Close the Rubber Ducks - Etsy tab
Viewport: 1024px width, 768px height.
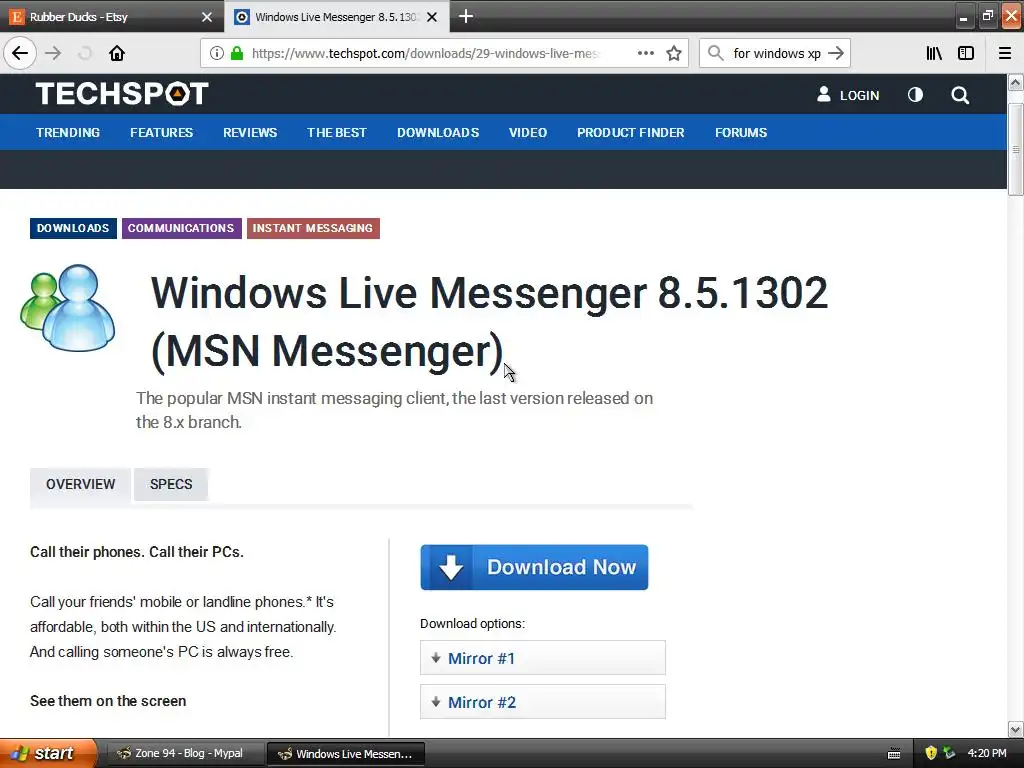(207, 17)
